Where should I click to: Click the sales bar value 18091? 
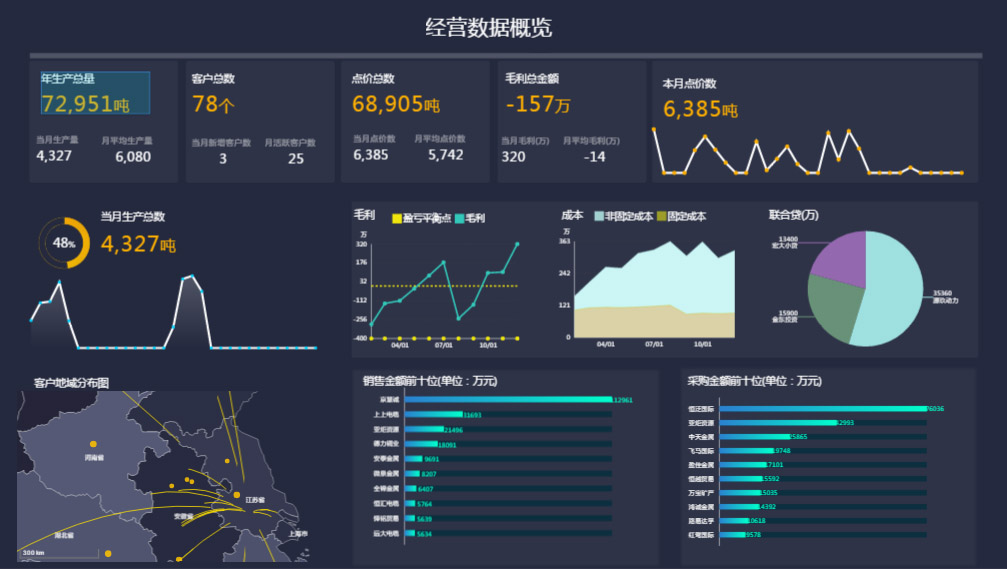tap(447, 445)
